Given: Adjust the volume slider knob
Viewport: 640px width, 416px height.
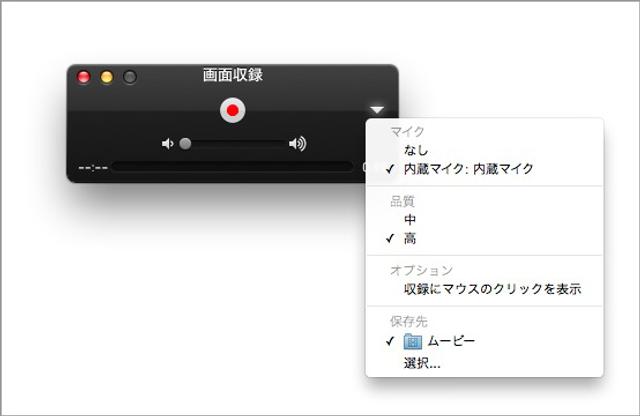Looking at the screenshot, I should tap(185, 144).
